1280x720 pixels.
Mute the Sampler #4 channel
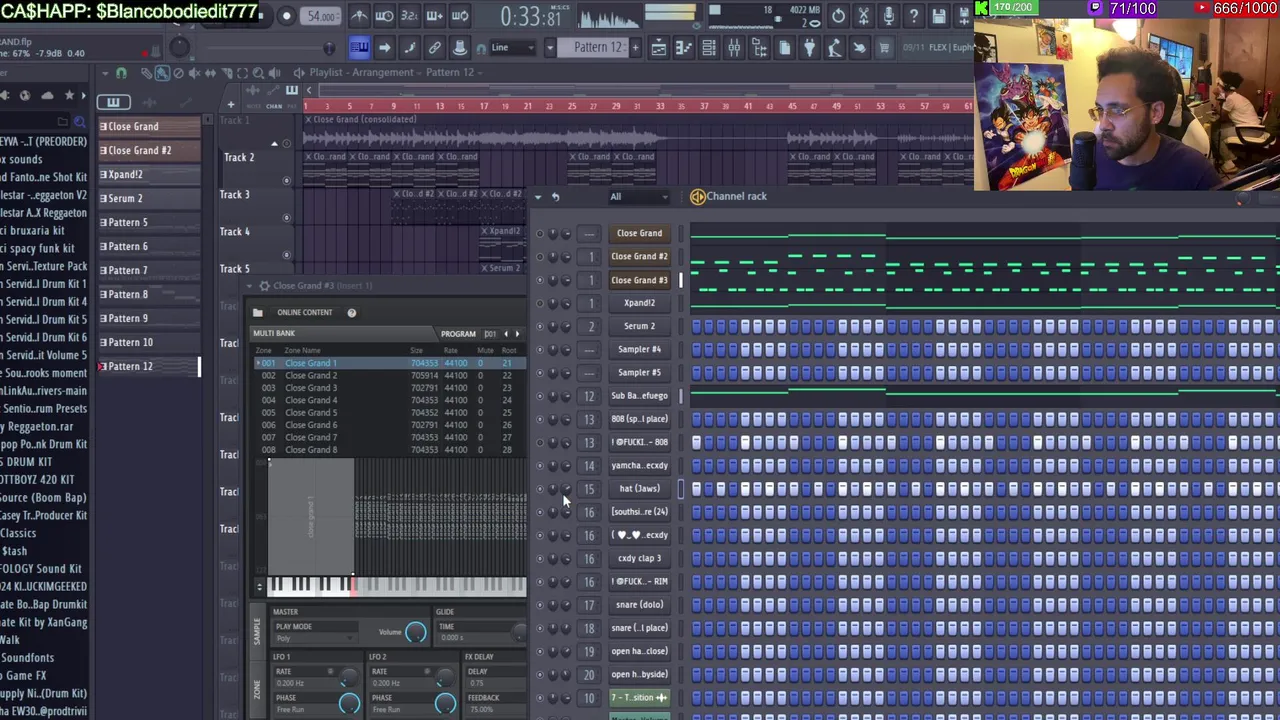click(540, 349)
